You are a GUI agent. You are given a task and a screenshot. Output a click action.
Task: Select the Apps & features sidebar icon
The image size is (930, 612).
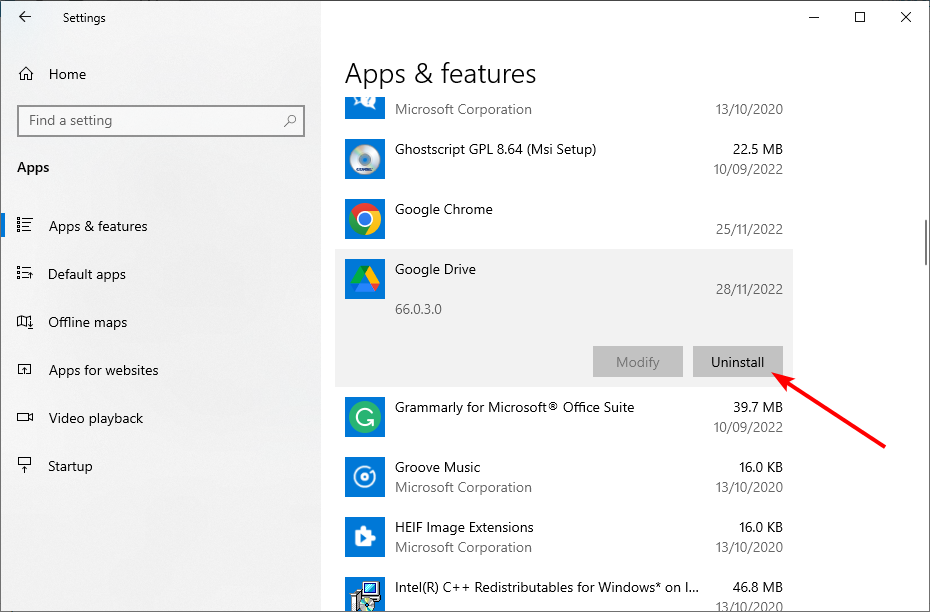[x=24, y=225]
